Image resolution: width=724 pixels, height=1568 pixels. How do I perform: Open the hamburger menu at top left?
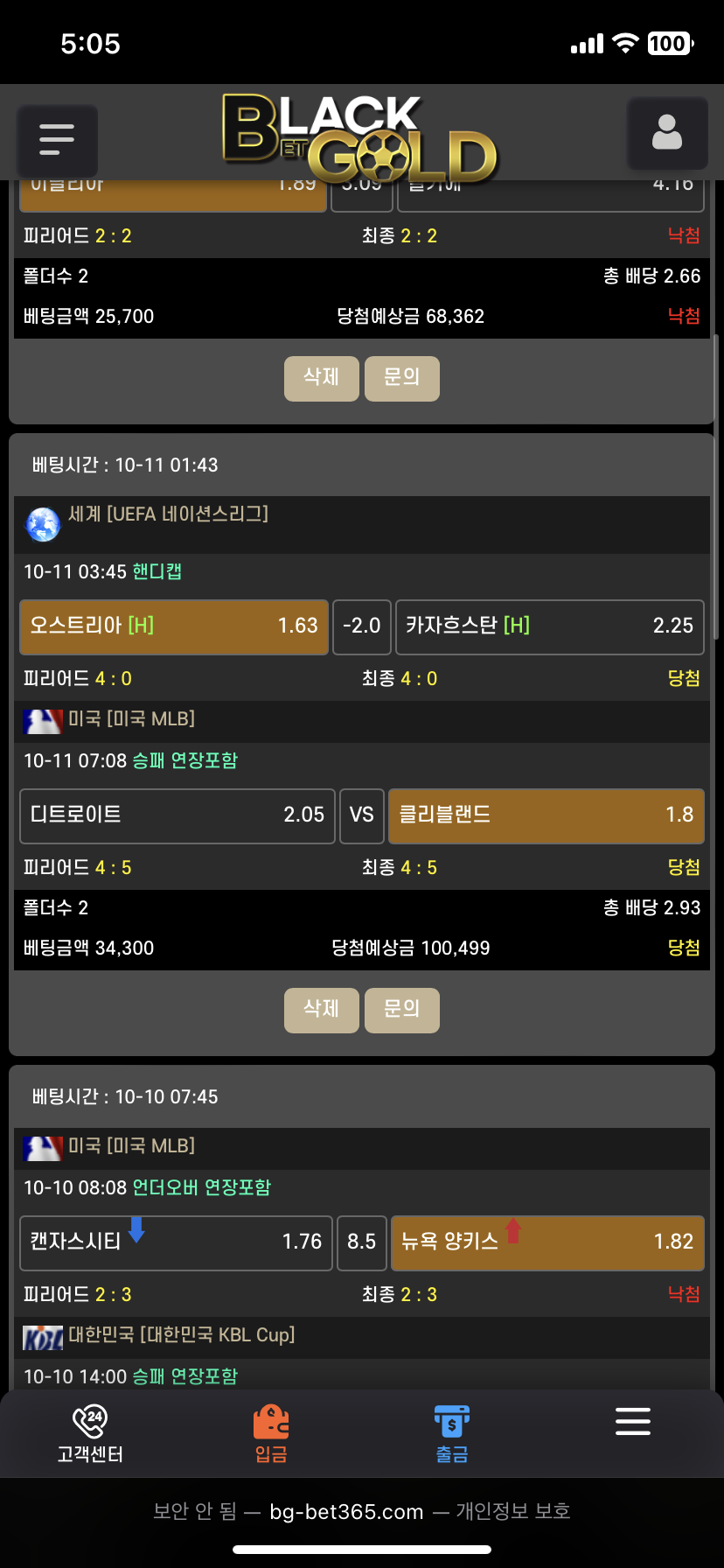[x=57, y=140]
